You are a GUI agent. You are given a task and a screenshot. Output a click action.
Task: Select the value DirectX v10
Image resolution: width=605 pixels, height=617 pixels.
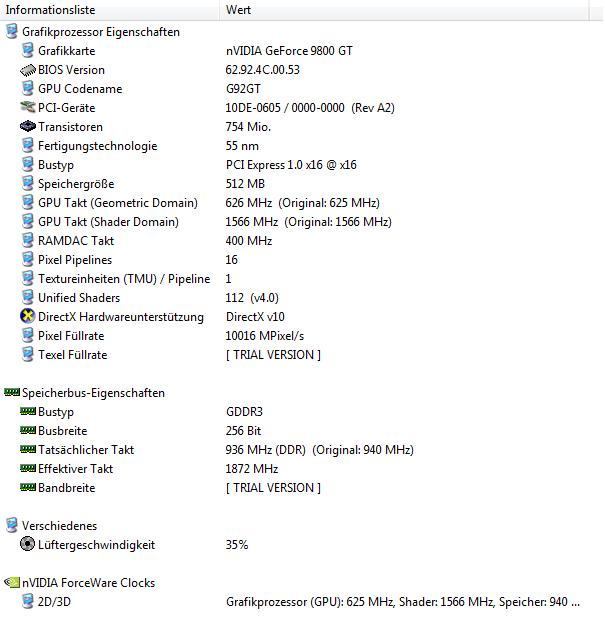point(255,317)
